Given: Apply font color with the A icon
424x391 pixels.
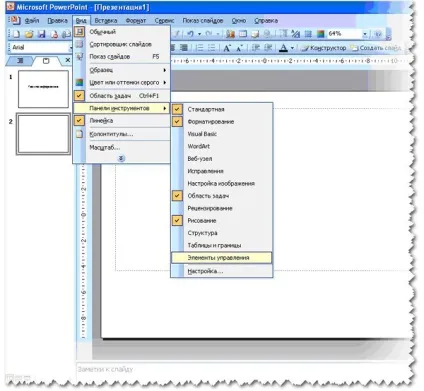Looking at the screenshot, I should (283, 48).
